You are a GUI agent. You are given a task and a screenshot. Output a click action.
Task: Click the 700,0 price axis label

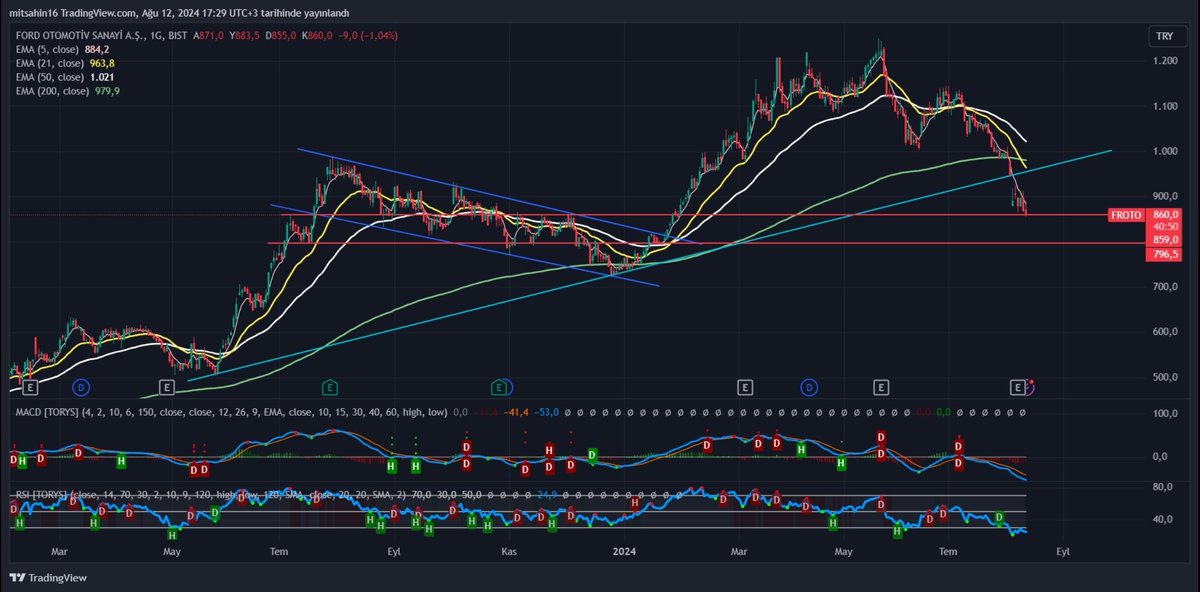click(1165, 287)
